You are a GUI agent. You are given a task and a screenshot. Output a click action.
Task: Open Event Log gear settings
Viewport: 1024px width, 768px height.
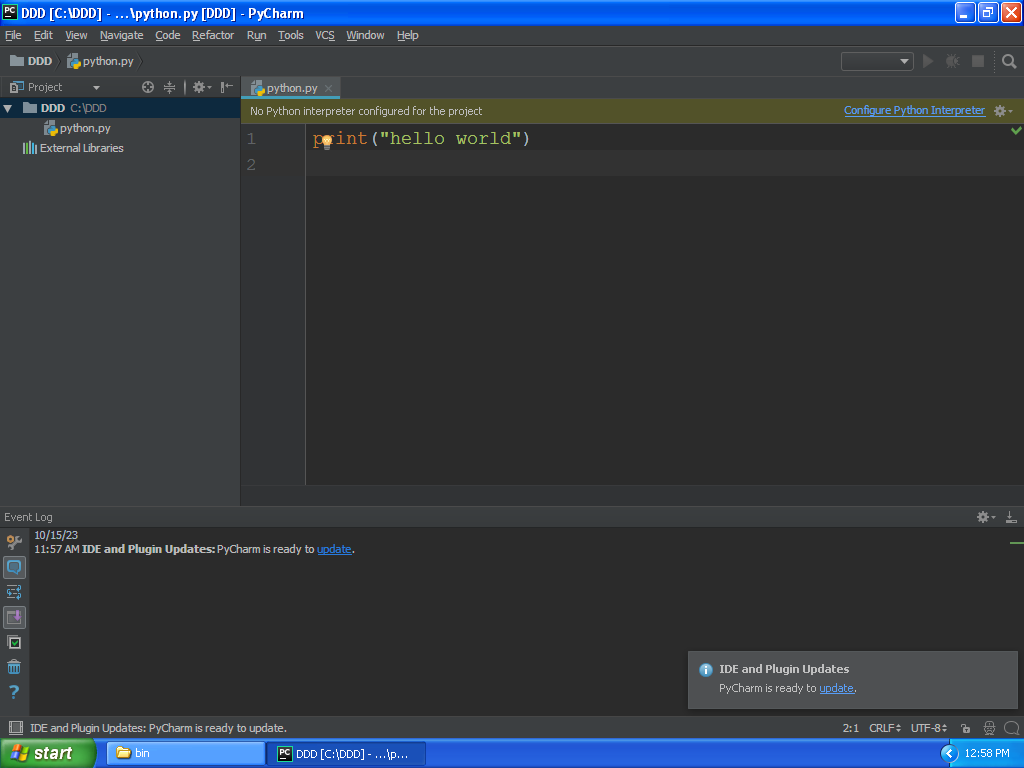pyautogui.click(x=985, y=517)
